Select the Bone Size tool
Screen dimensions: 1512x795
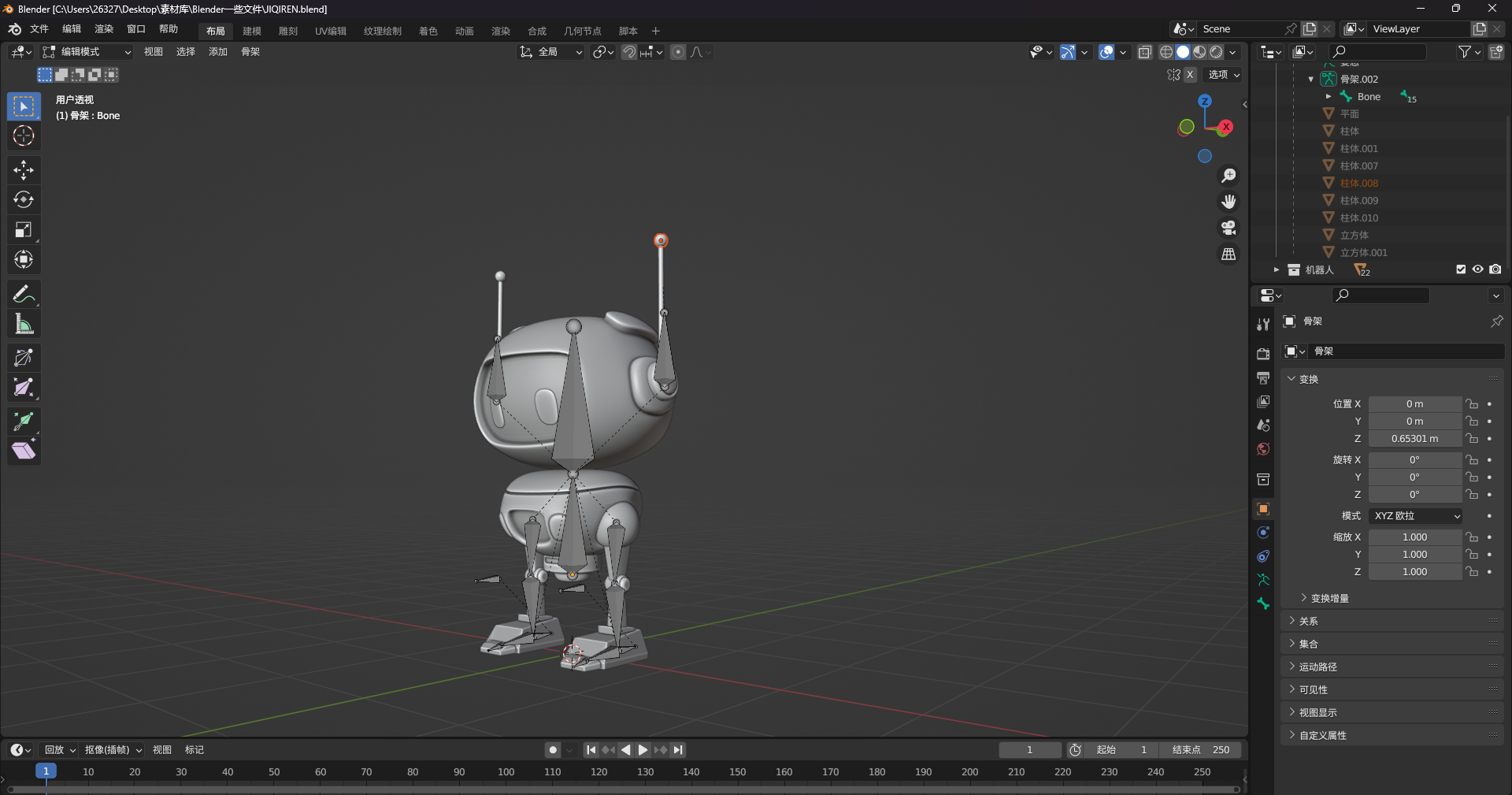pos(24,387)
